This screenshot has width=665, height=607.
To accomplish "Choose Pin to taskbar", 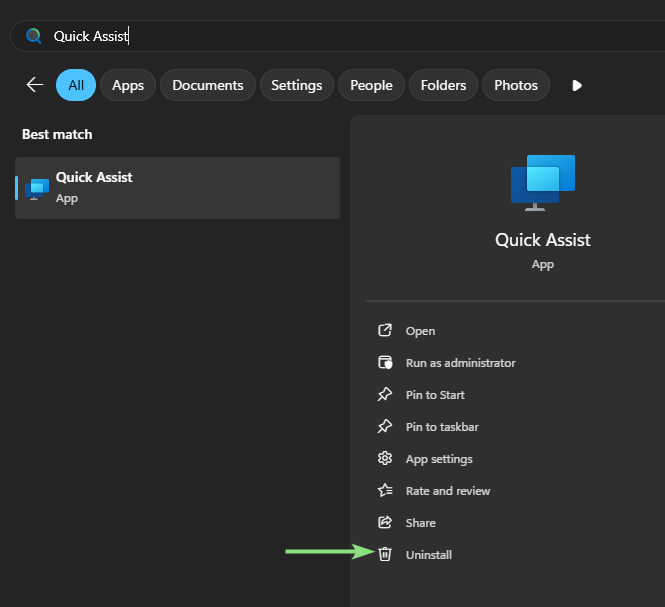I will click(x=442, y=427).
